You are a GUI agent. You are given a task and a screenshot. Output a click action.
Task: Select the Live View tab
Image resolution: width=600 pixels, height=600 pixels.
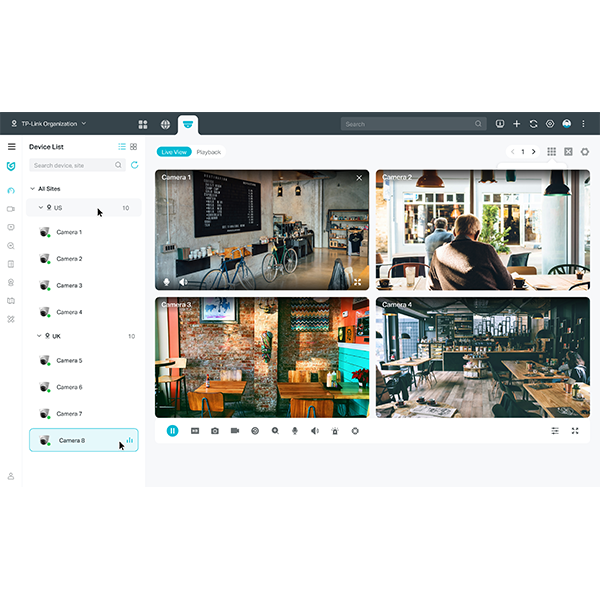point(174,152)
